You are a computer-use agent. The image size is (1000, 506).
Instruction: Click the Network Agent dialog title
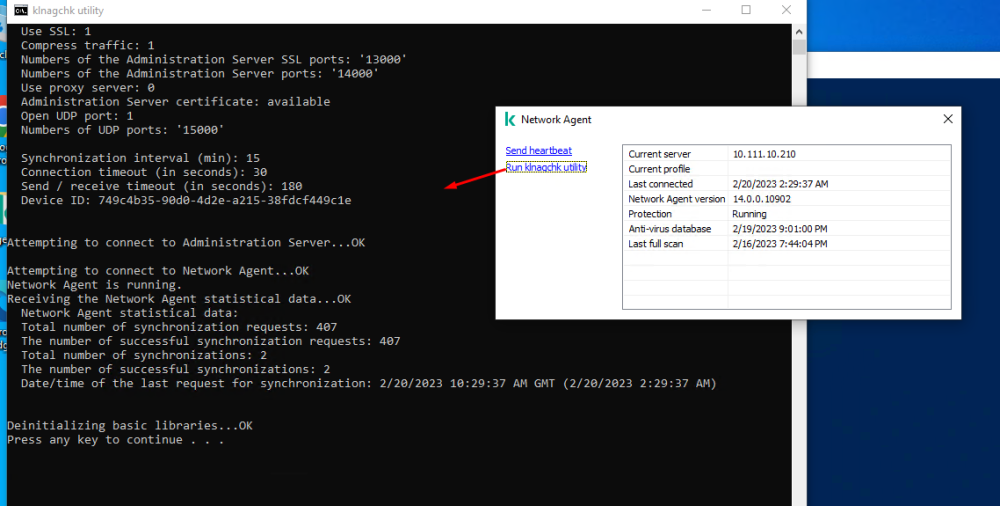coord(555,119)
